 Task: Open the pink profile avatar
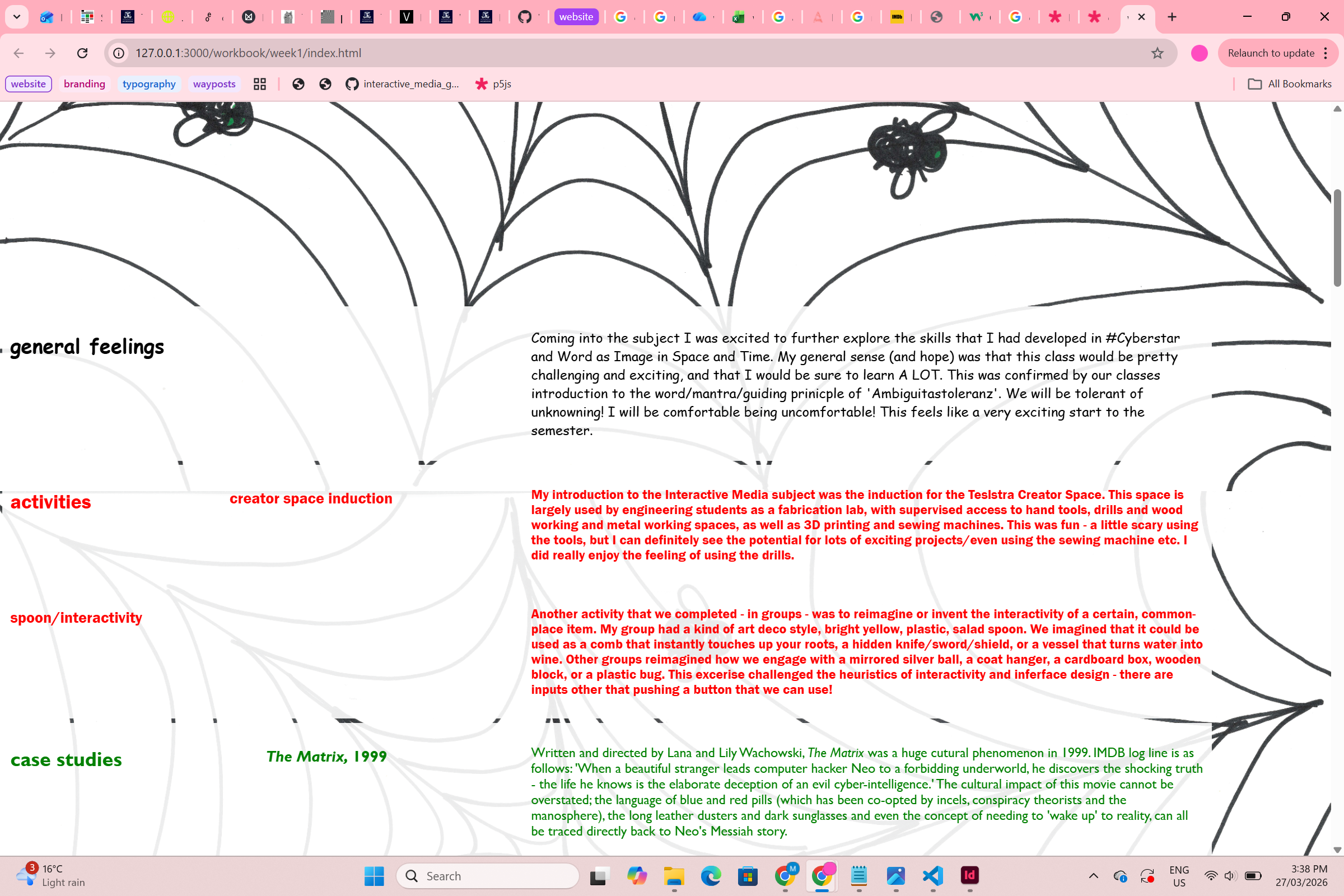point(1199,53)
